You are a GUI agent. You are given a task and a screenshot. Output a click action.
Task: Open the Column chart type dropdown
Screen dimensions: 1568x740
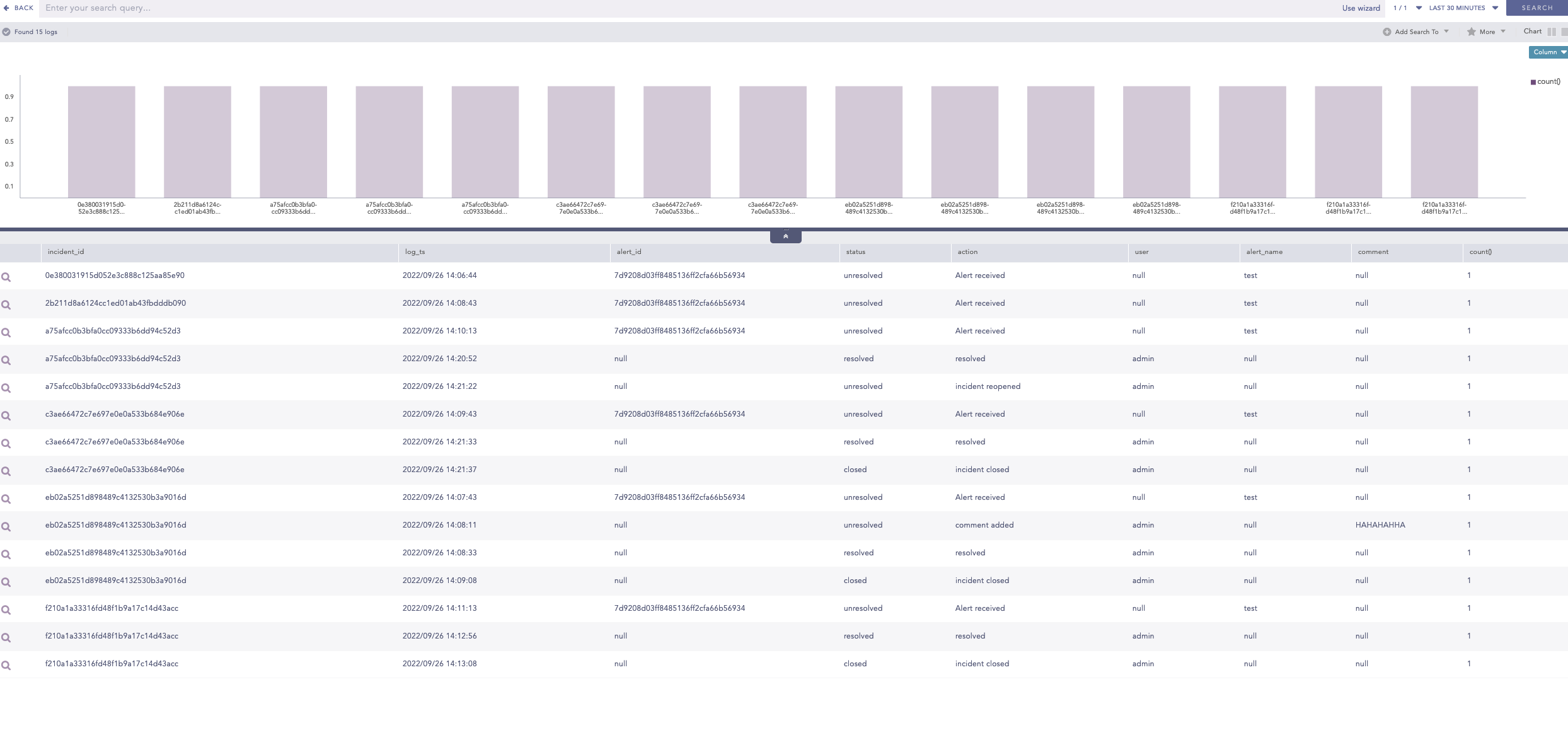[x=1548, y=52]
